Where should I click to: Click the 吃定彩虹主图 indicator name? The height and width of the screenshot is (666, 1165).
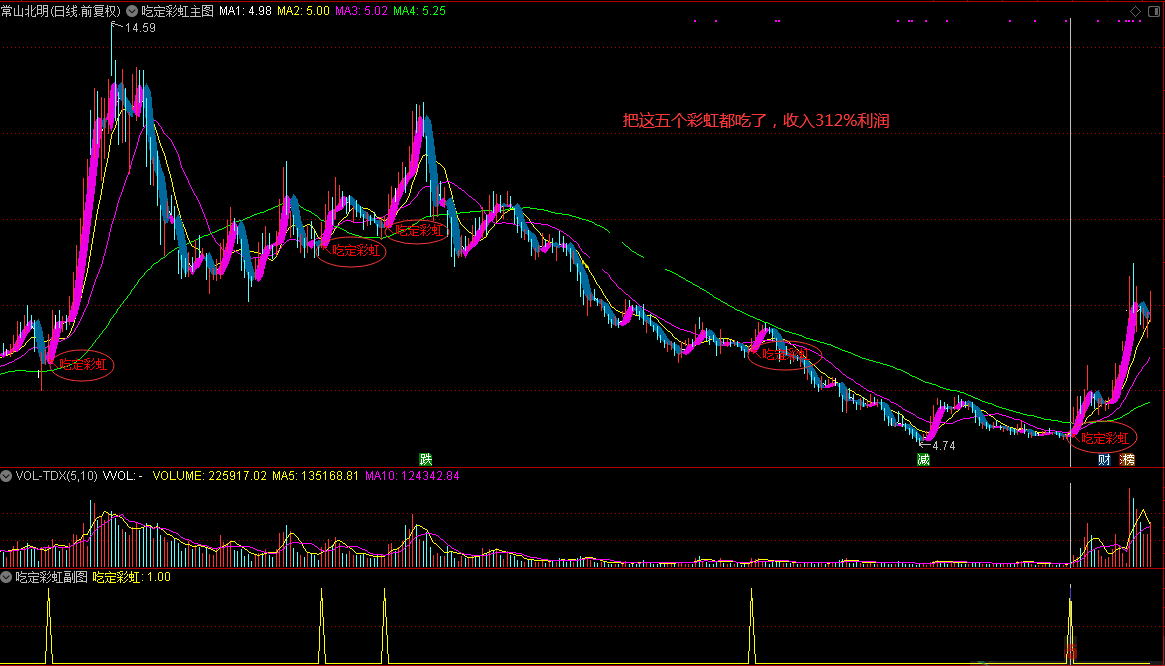point(177,11)
